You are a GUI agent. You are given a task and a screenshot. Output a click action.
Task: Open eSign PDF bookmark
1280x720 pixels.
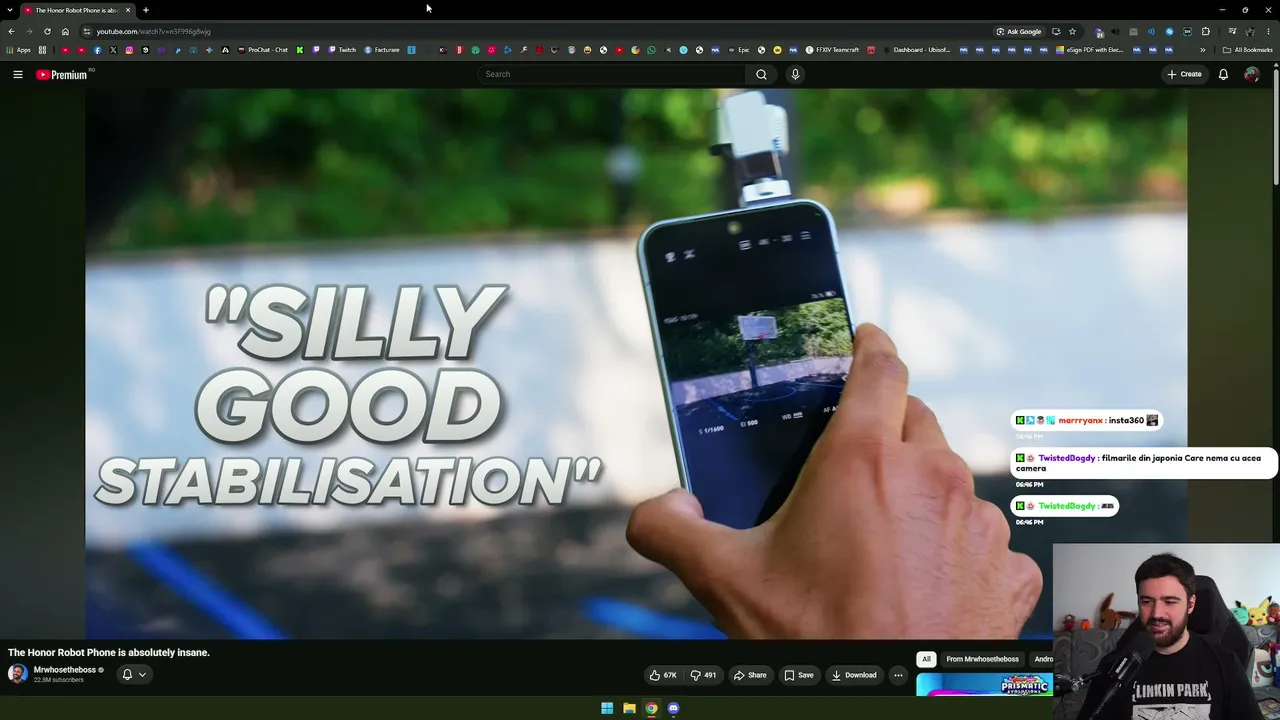point(1090,50)
